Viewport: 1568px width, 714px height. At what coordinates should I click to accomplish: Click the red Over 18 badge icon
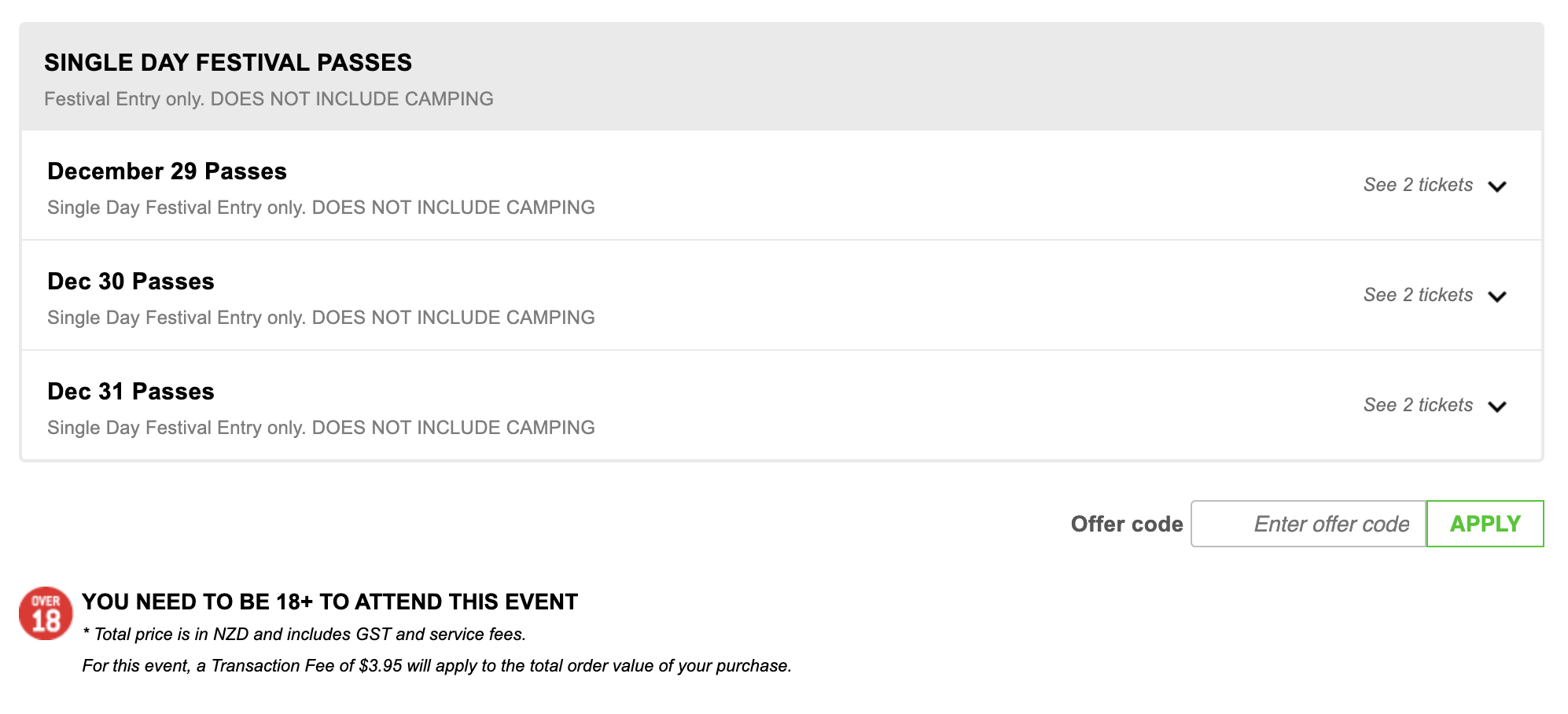(46, 613)
